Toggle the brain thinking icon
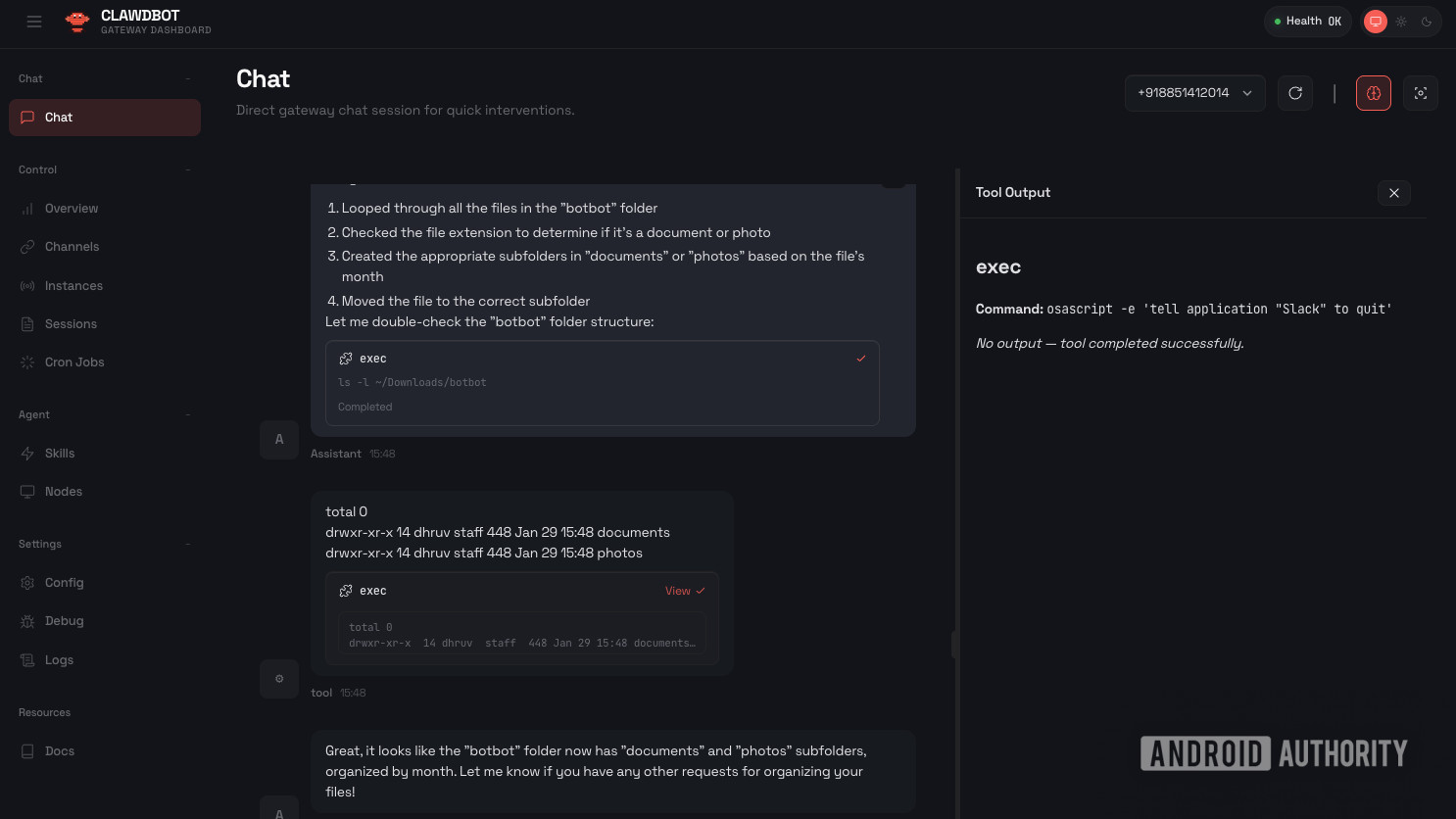The width and height of the screenshot is (1456, 819). (x=1374, y=93)
